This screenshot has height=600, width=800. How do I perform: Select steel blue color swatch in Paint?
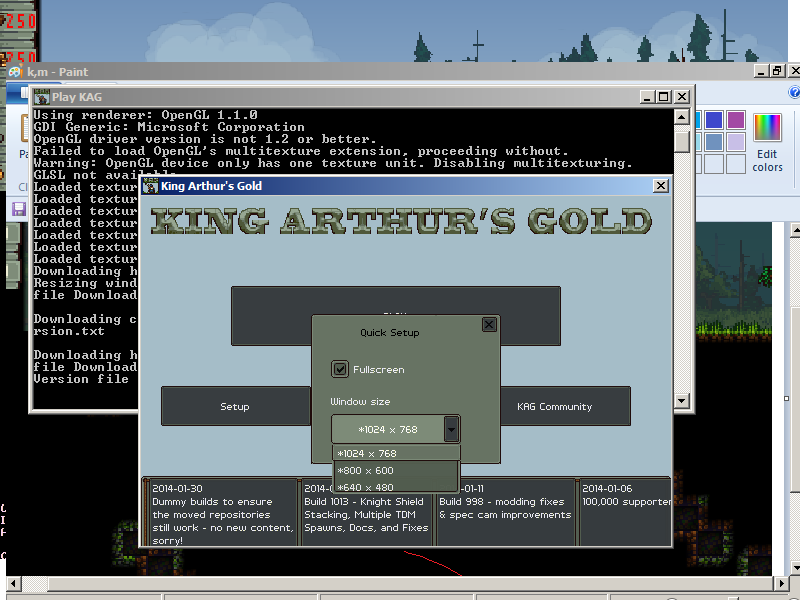(x=714, y=142)
